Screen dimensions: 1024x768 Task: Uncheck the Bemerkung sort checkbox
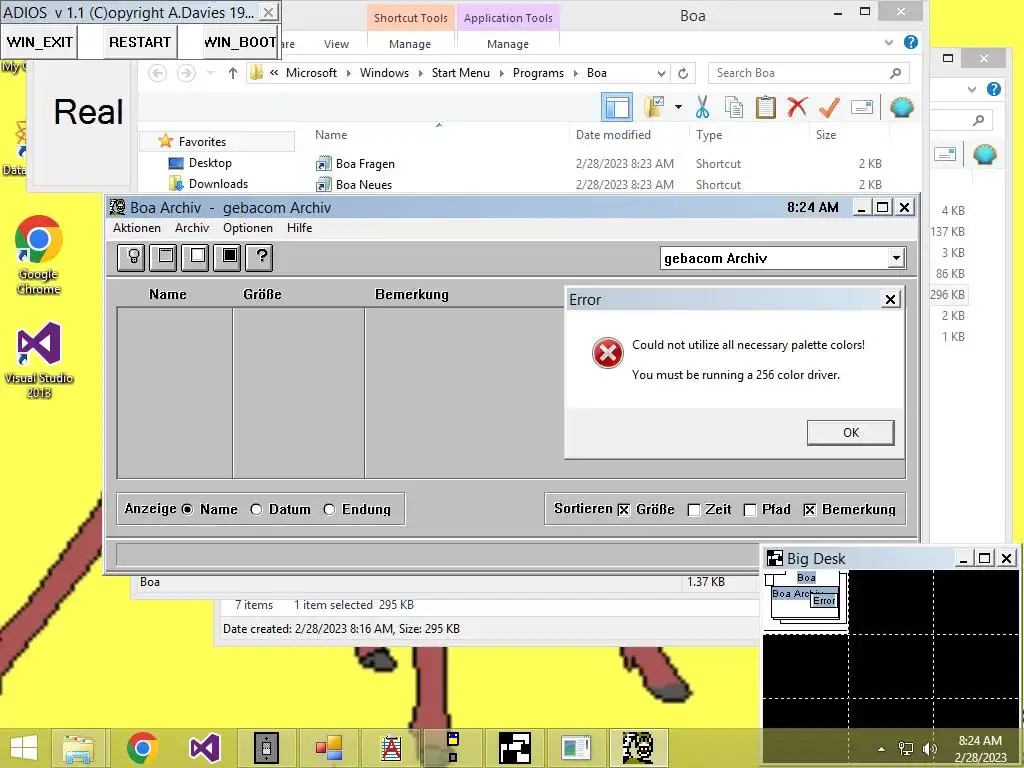click(810, 510)
